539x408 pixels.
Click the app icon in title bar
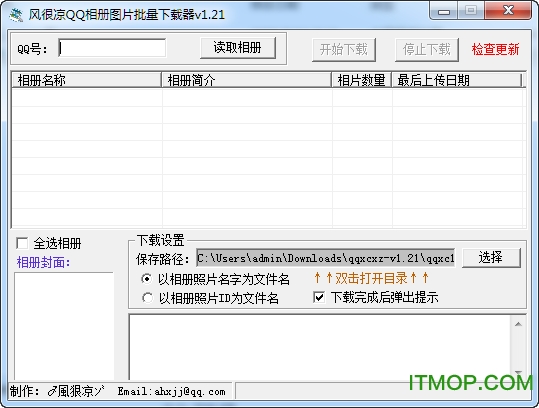(16, 15)
